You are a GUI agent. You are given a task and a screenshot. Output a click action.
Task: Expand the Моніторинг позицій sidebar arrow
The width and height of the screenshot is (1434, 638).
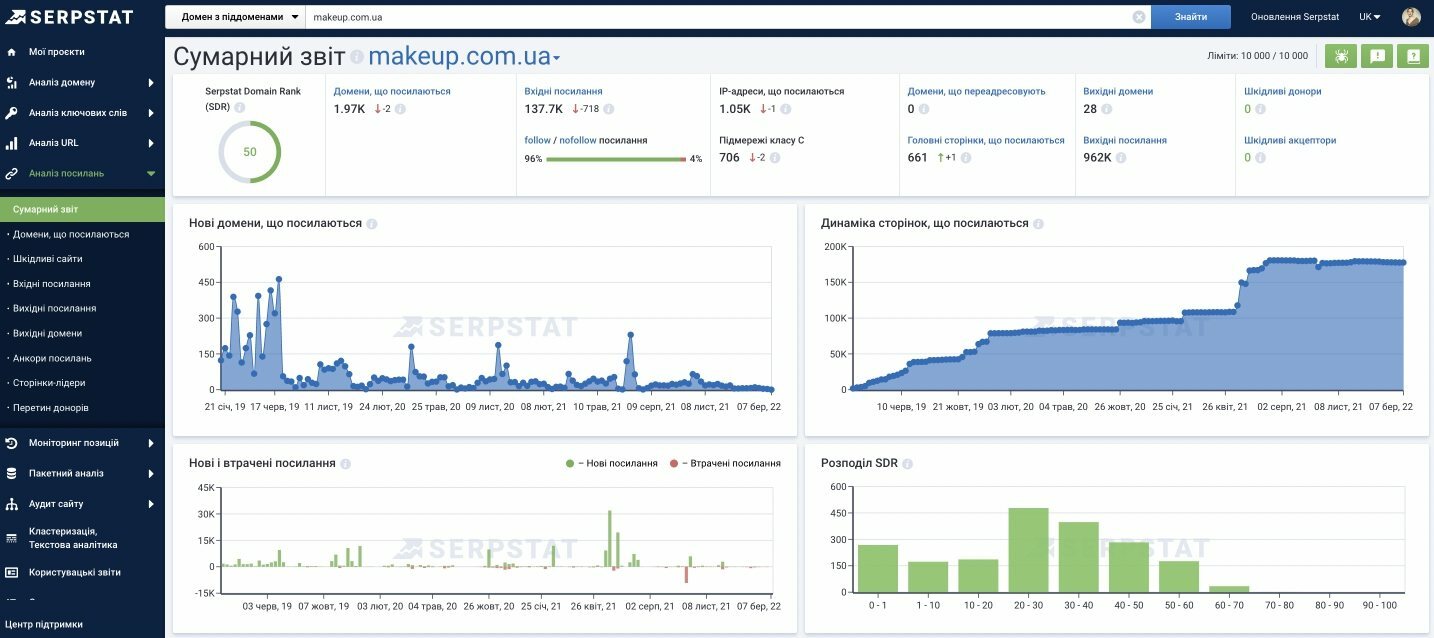click(151, 443)
